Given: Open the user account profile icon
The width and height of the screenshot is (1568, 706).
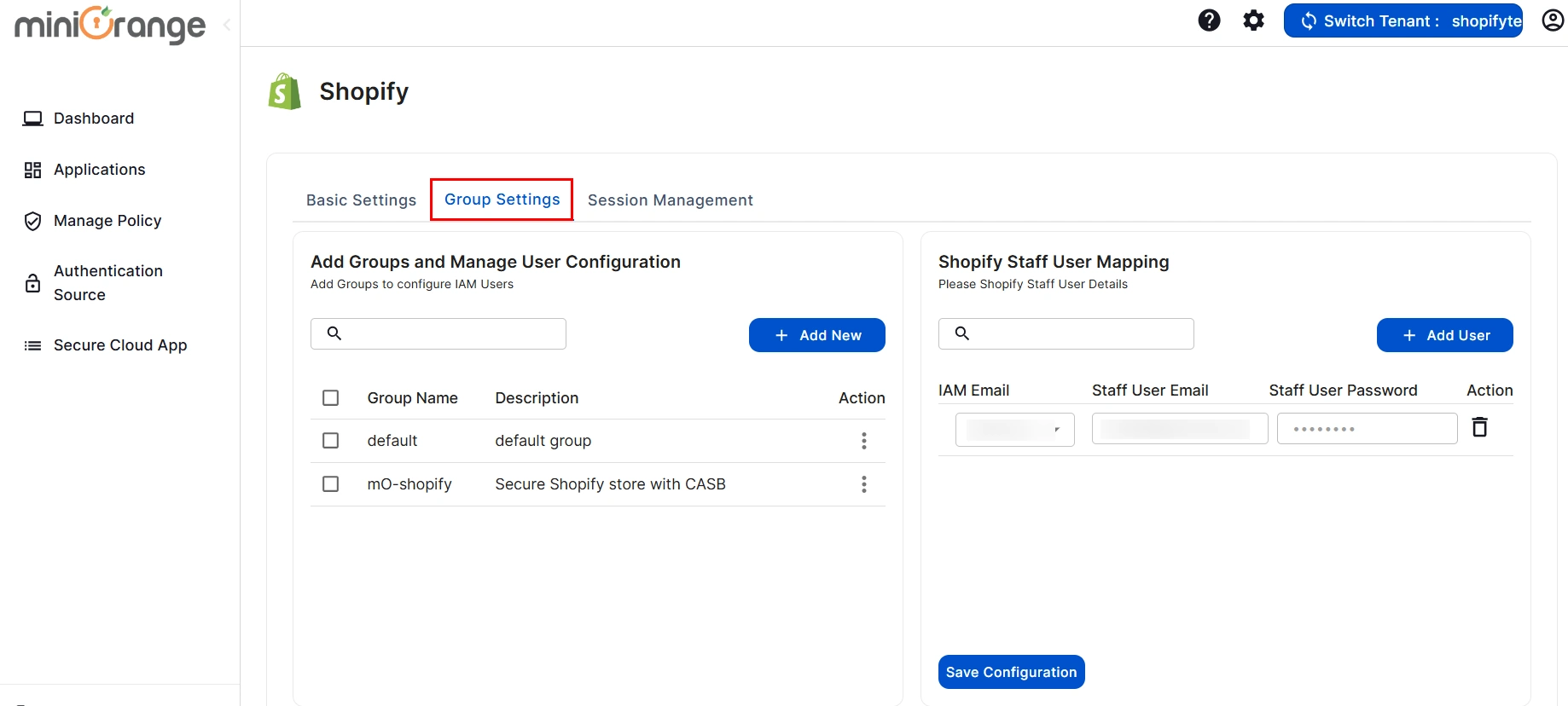Looking at the screenshot, I should click(1553, 20).
